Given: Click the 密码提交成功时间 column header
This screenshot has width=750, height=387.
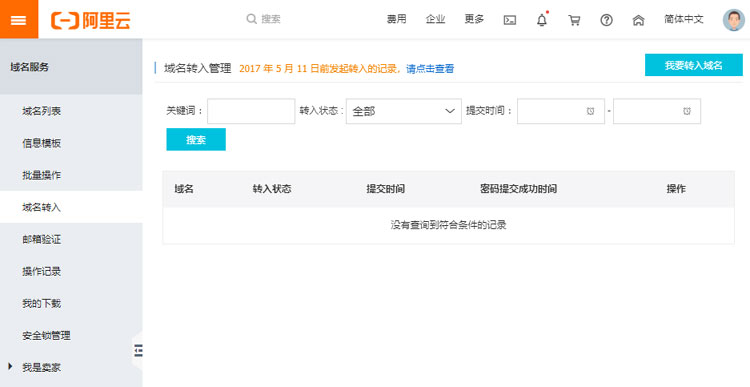Looking at the screenshot, I should [x=518, y=189].
